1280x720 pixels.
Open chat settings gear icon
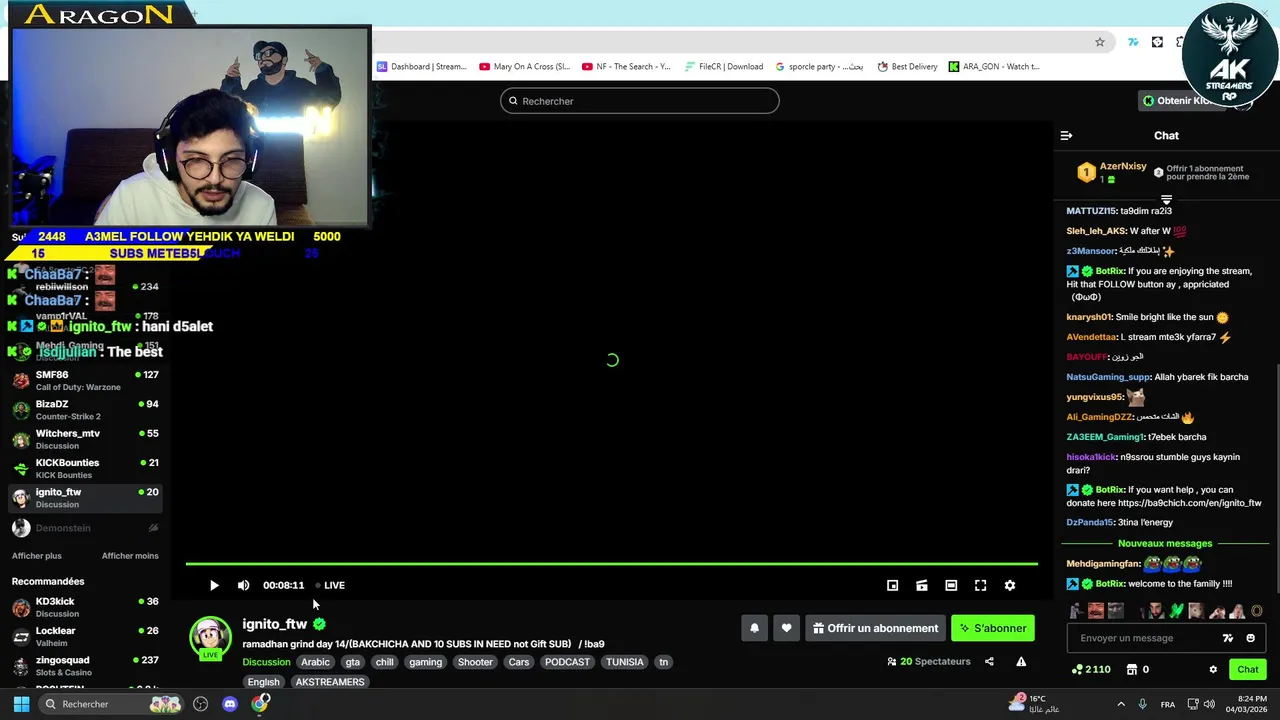click(1213, 669)
